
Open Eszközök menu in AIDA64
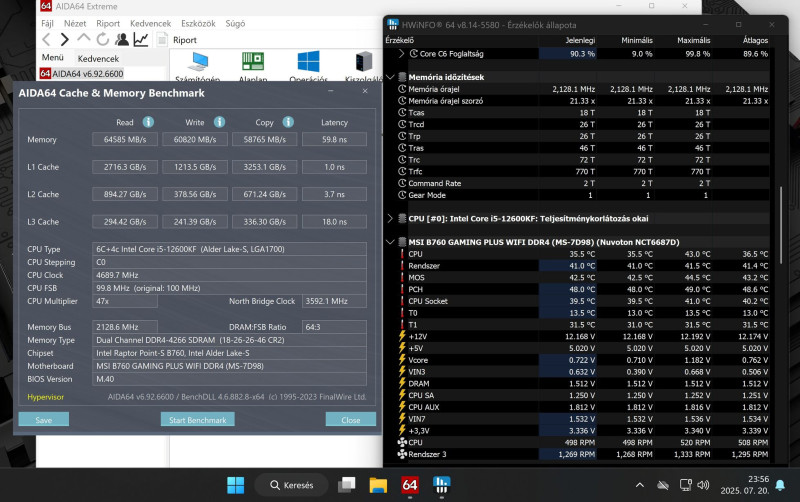pos(198,23)
